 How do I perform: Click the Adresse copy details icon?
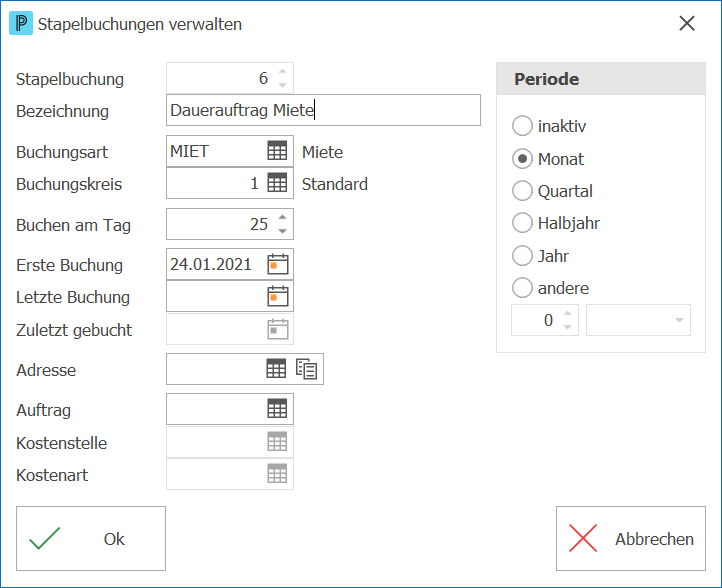[x=307, y=369]
